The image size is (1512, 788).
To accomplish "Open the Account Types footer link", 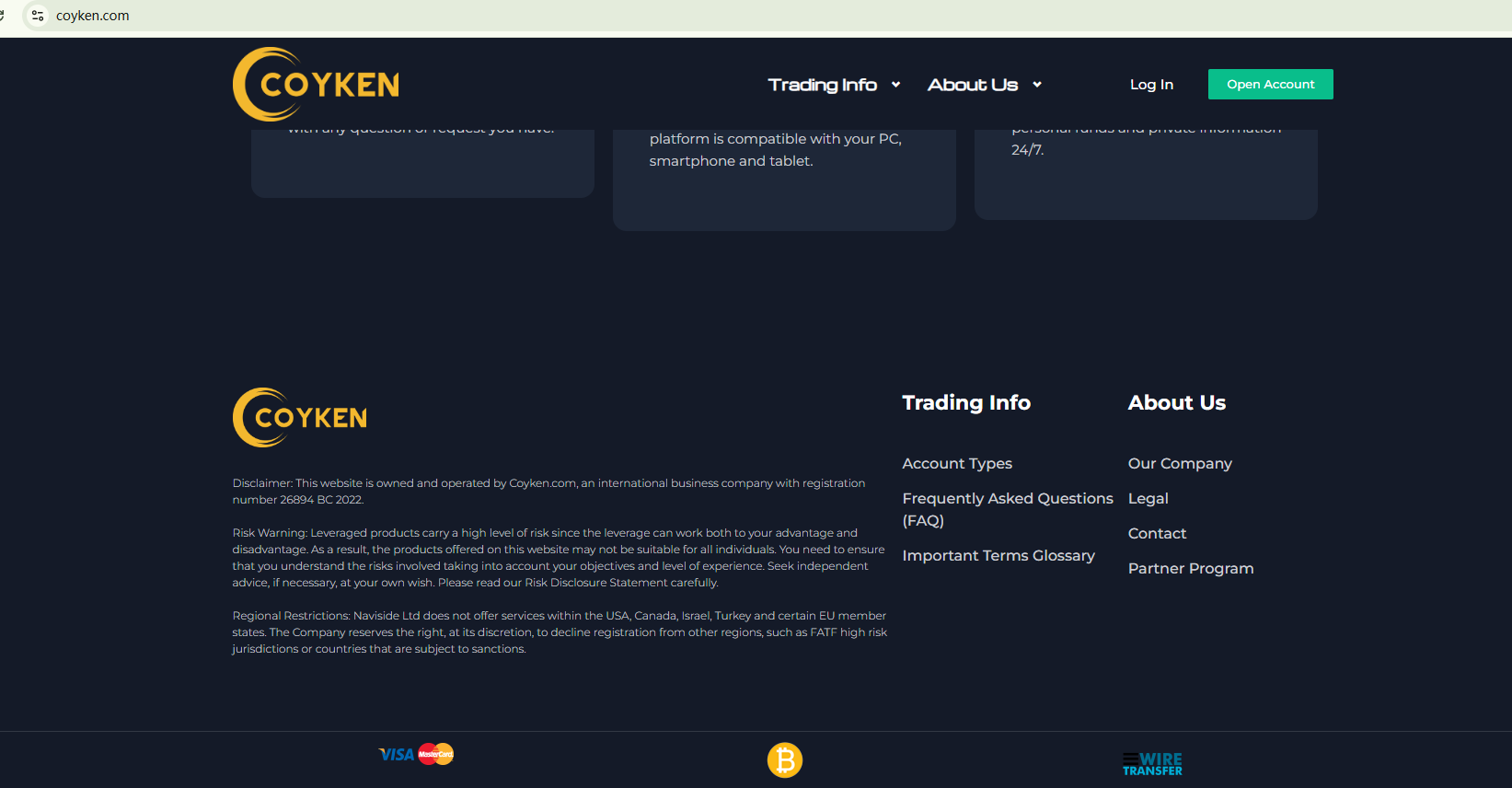I will click(957, 464).
